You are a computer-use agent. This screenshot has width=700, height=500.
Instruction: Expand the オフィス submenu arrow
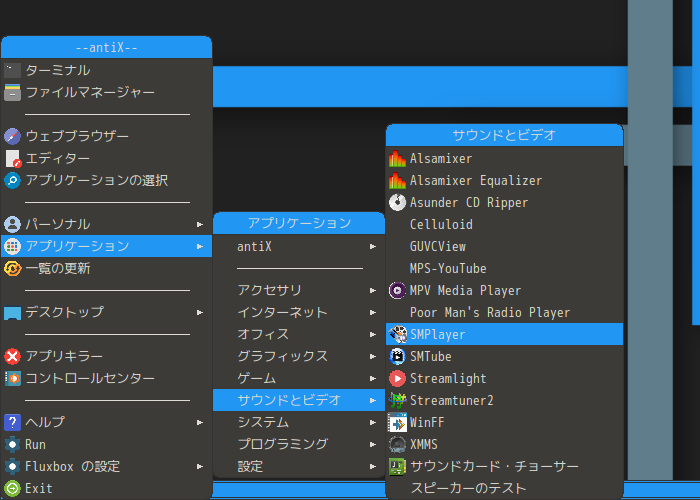point(373,334)
